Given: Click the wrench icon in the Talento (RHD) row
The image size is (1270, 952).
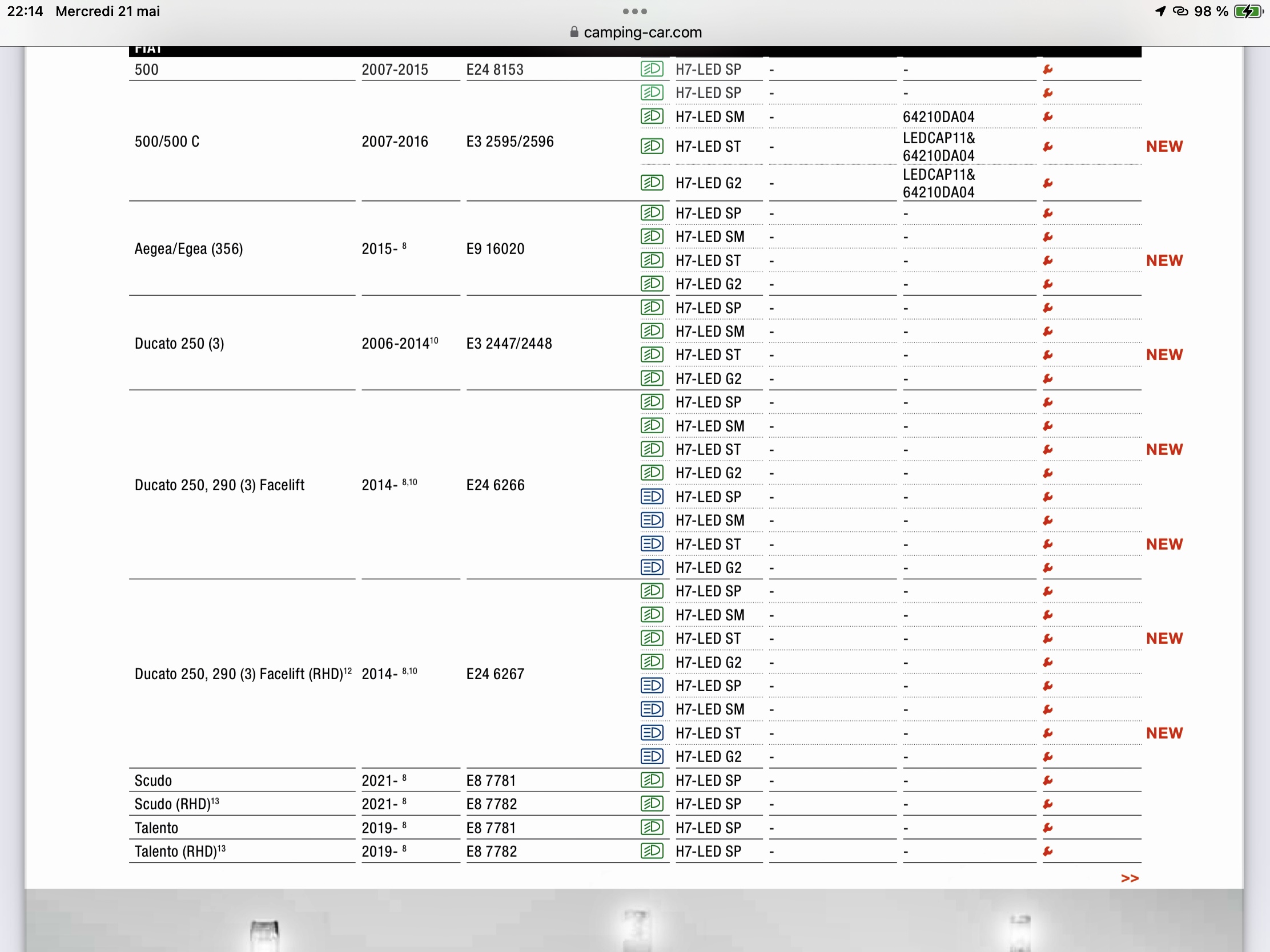Looking at the screenshot, I should click(1048, 852).
